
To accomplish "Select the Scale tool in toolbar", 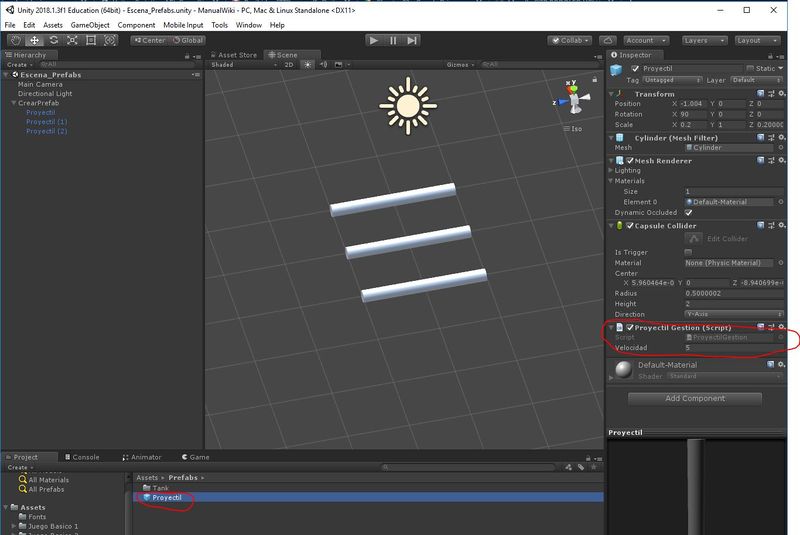I will [72, 40].
